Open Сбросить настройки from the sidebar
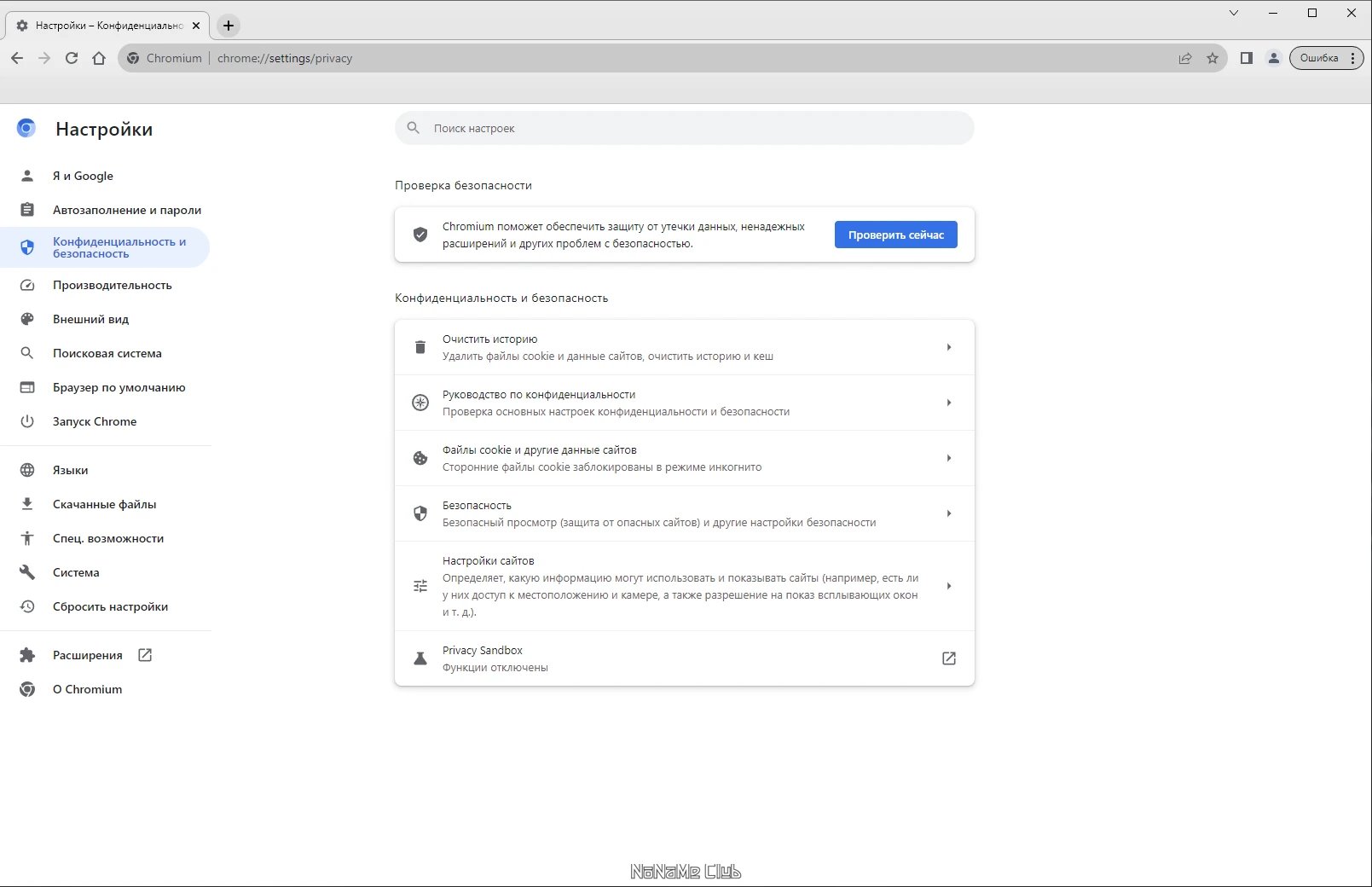The height and width of the screenshot is (887, 1372). [x=110, y=606]
